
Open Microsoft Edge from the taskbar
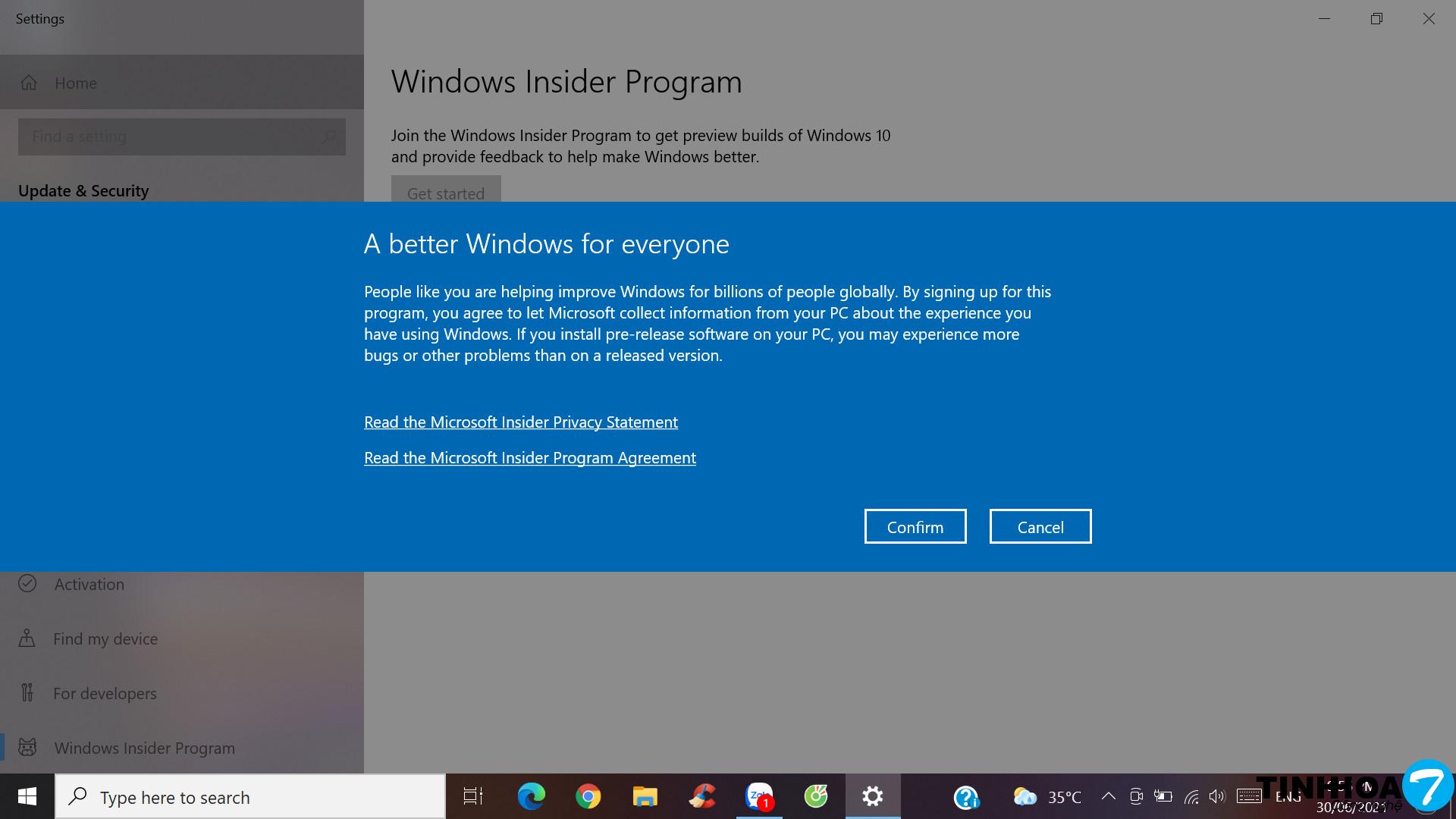click(x=531, y=796)
